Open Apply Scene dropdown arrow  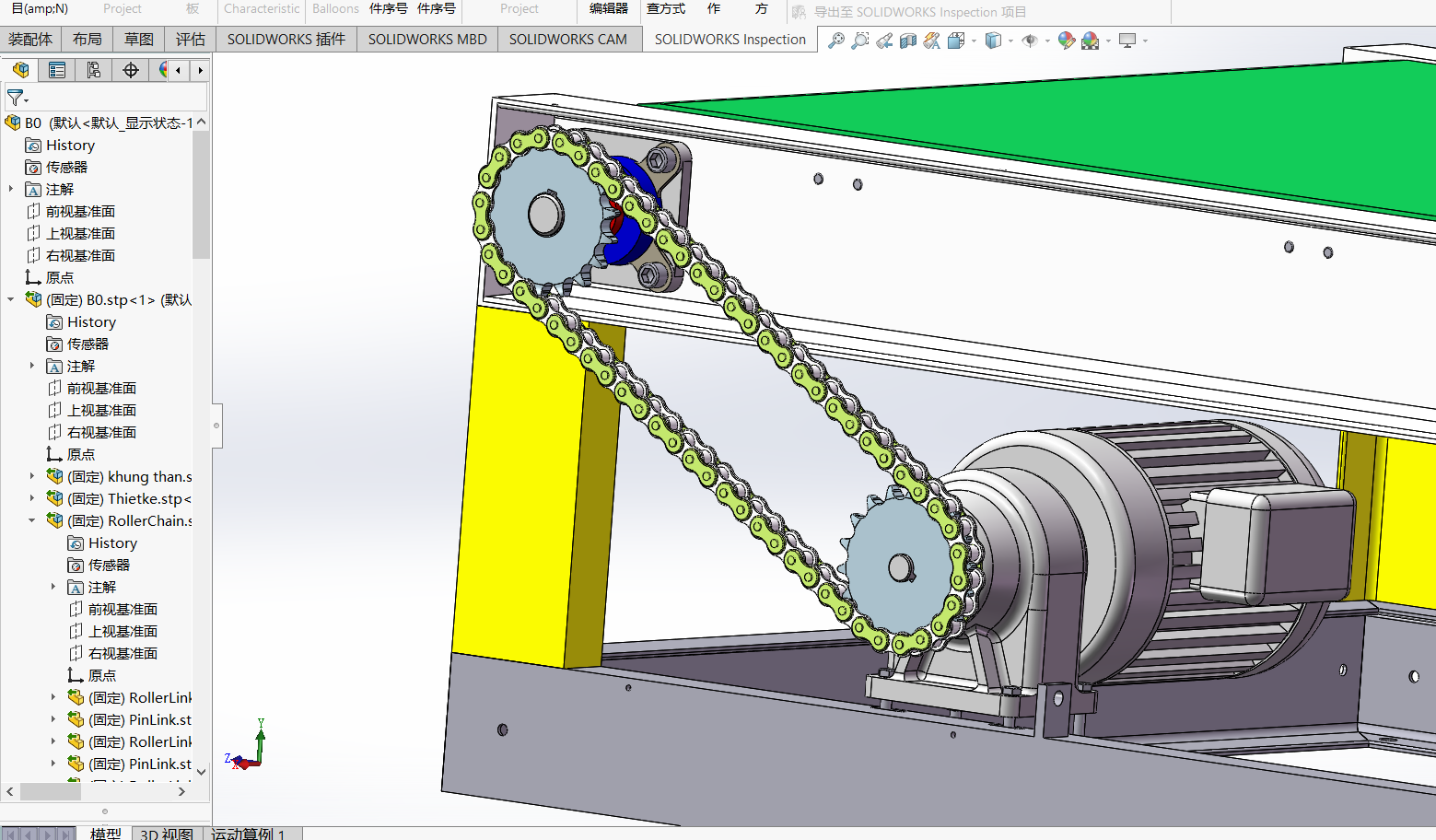[x=1108, y=41]
